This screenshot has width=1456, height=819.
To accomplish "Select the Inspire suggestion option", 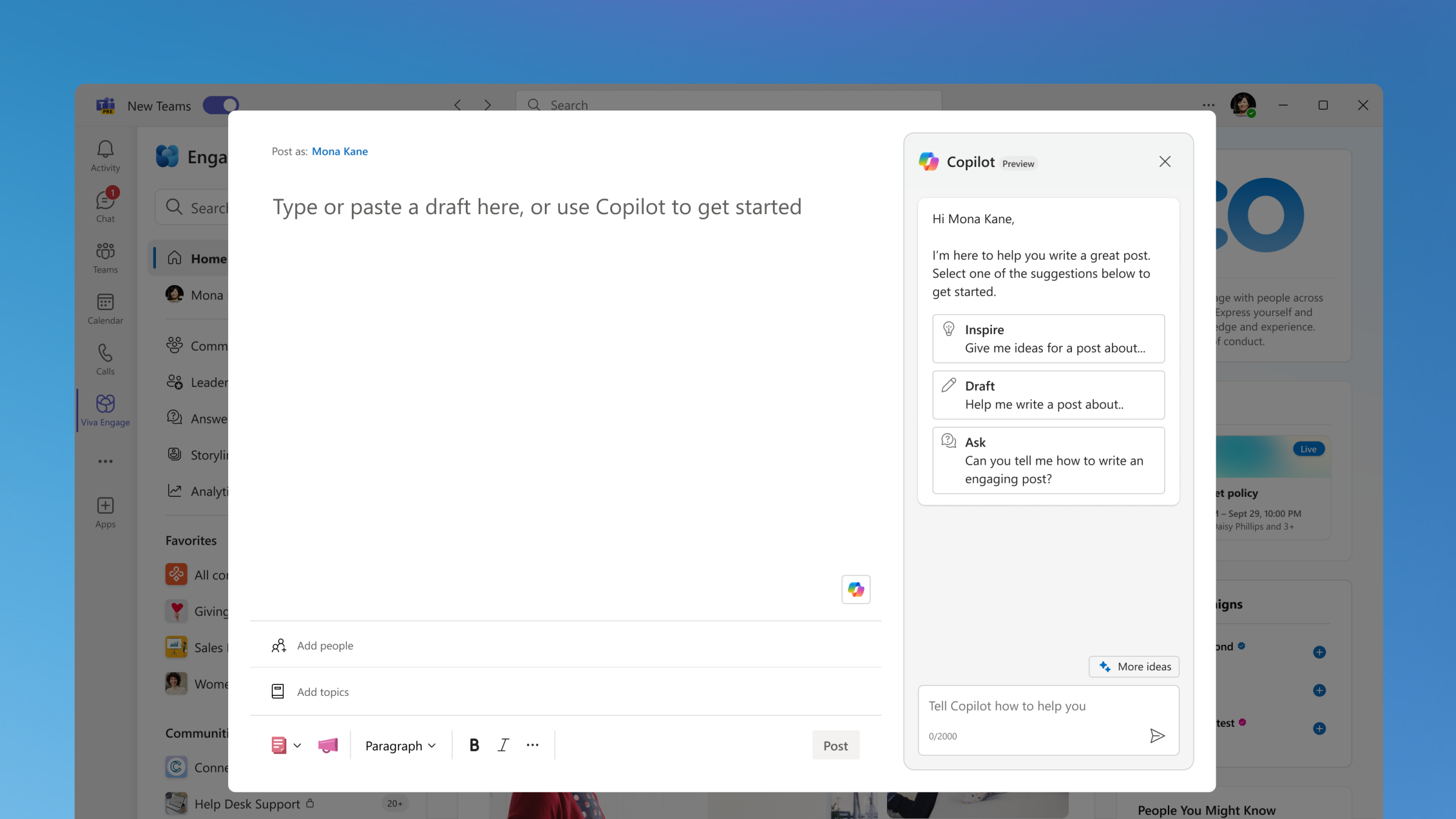I will (1047, 337).
